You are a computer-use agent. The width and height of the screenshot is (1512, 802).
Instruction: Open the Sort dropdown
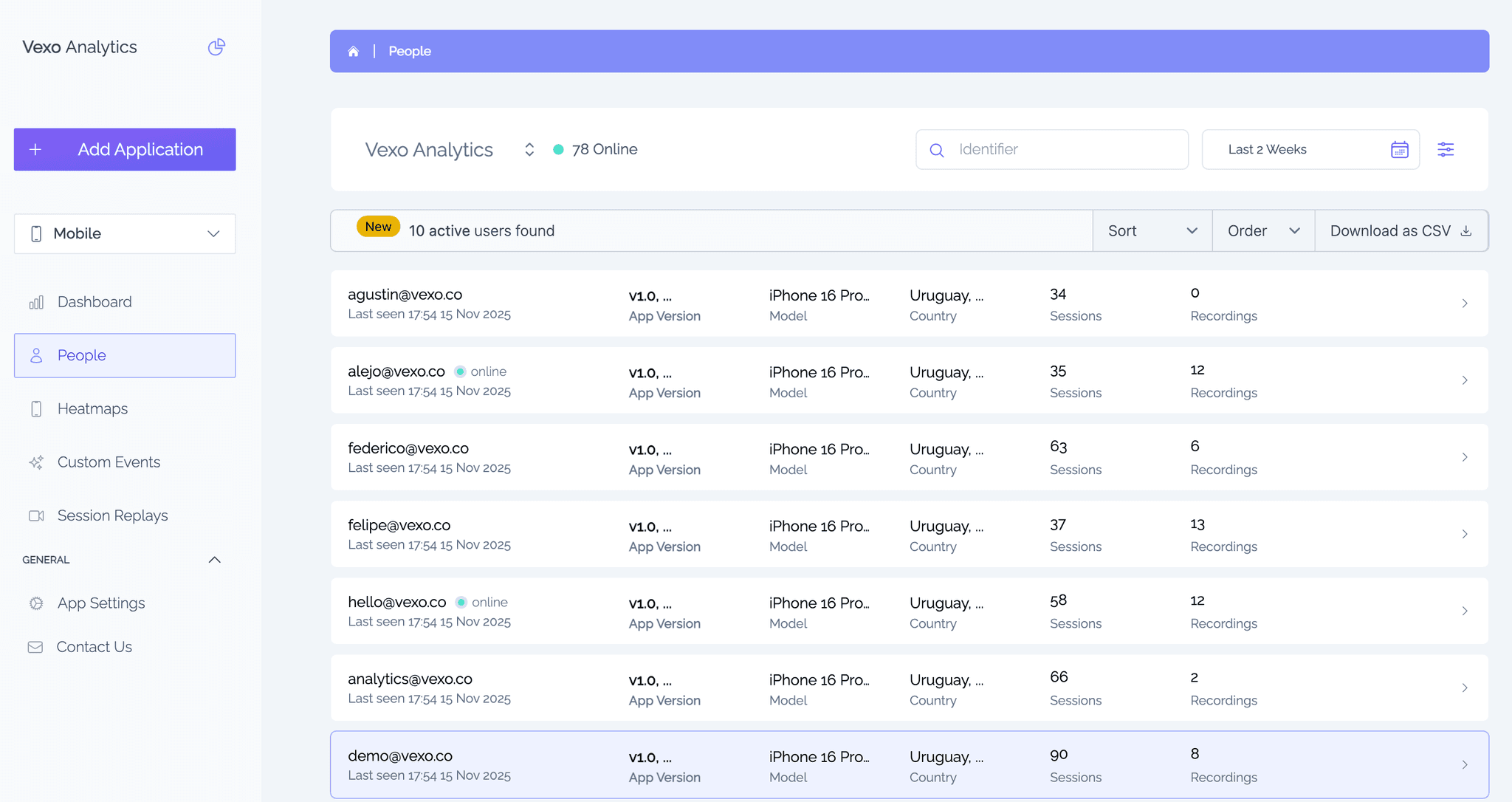click(1152, 231)
